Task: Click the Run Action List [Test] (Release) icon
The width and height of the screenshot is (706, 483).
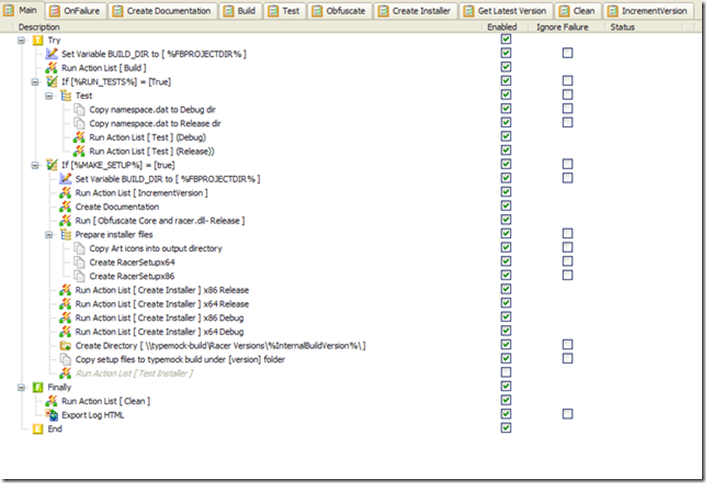Action: pos(79,151)
